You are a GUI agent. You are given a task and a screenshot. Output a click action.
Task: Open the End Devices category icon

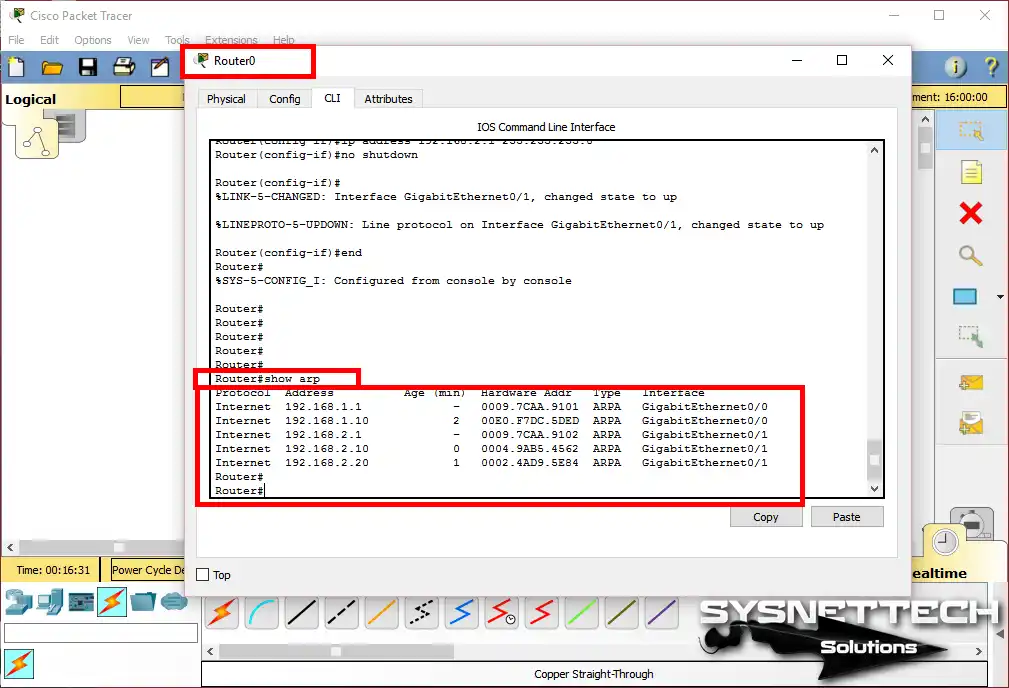(x=50, y=602)
